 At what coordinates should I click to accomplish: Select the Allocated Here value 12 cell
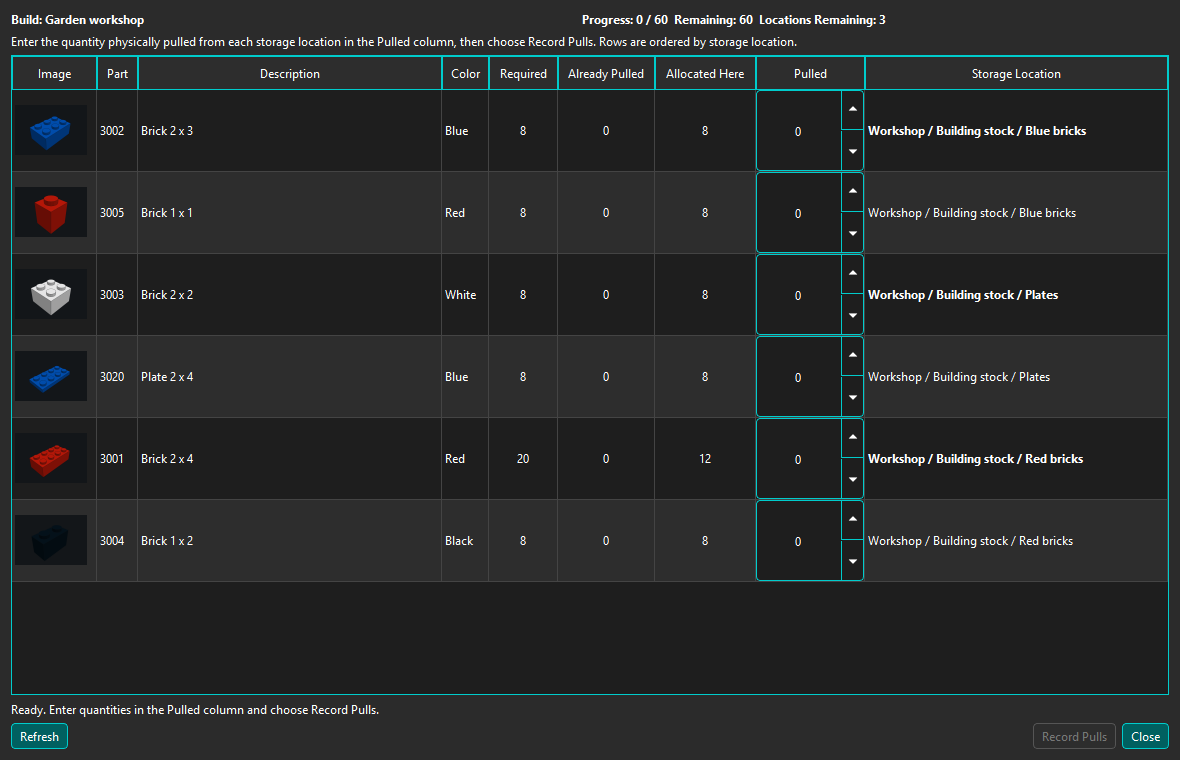point(705,459)
